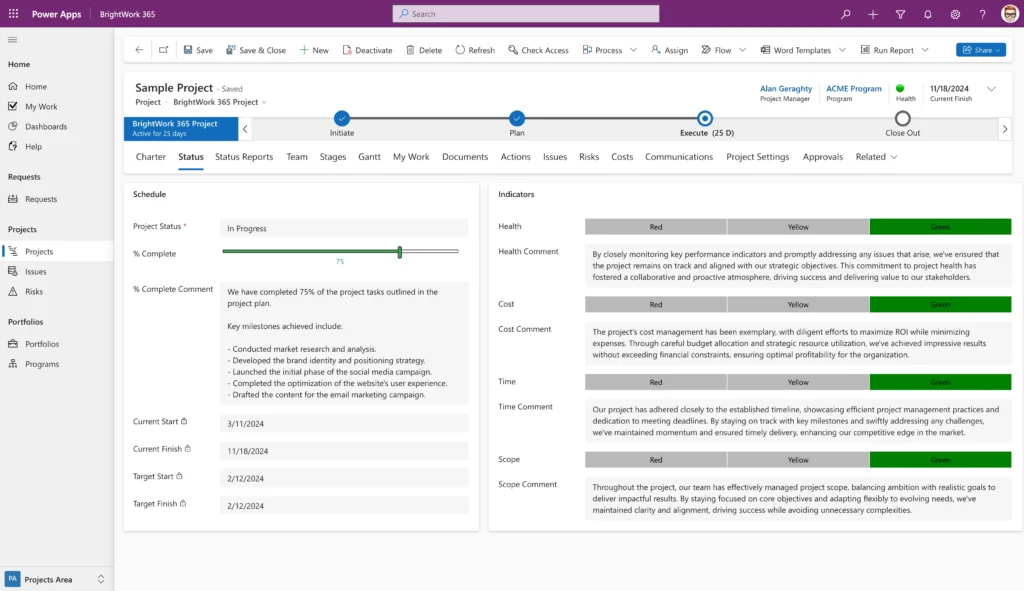Open Alan Geraghty project manager link
This screenshot has height=591, width=1024.
tap(786, 88)
